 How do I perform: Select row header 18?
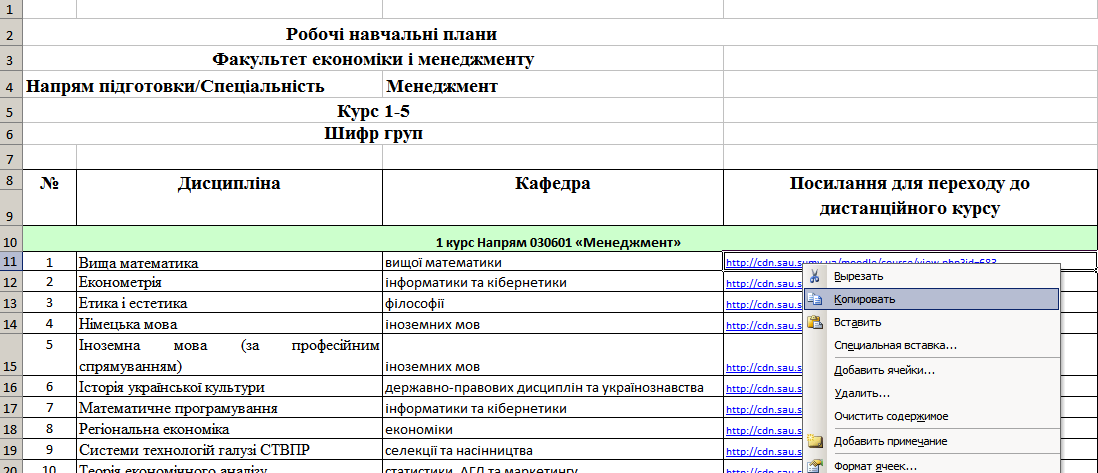click(11, 430)
